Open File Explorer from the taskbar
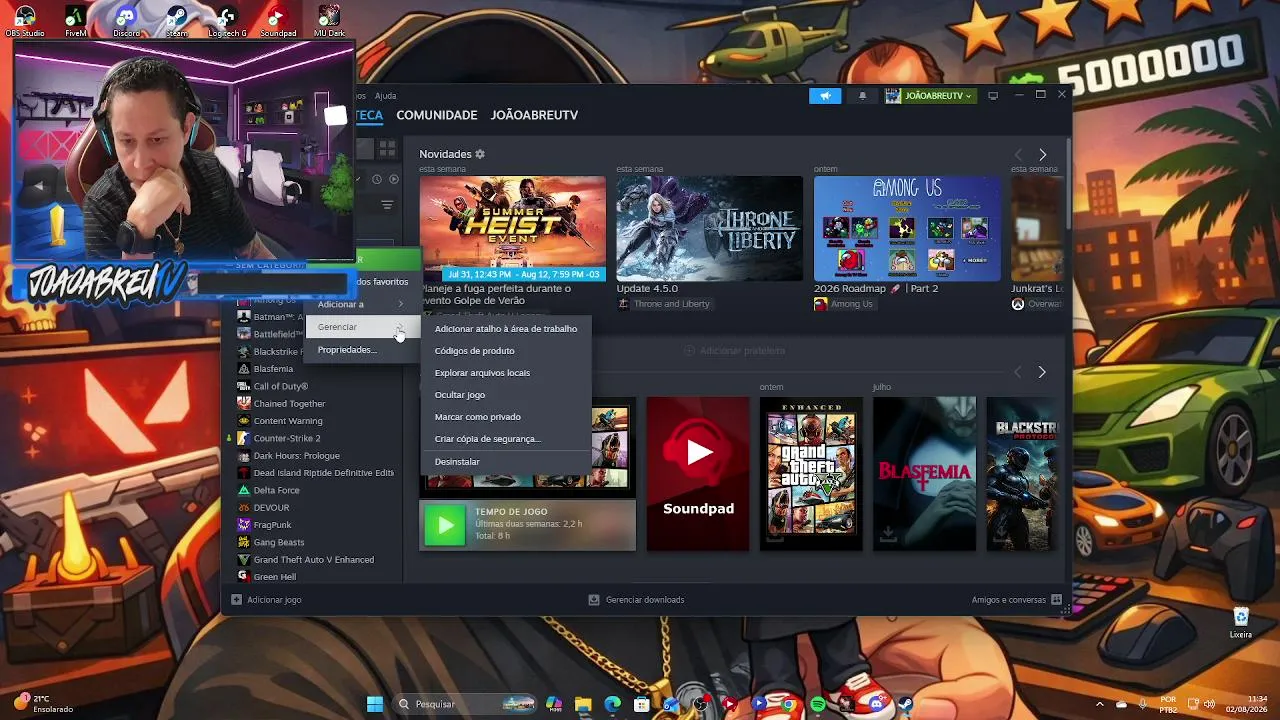 (x=583, y=704)
